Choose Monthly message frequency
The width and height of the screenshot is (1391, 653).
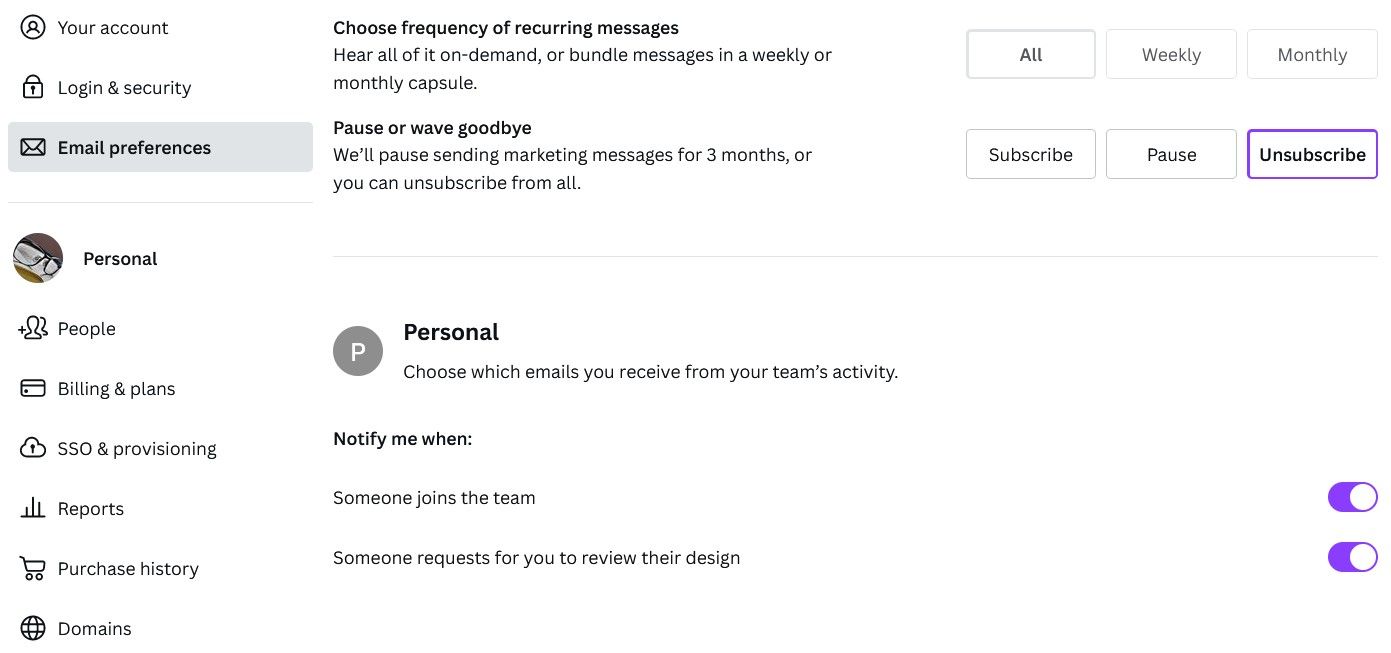click(1312, 55)
